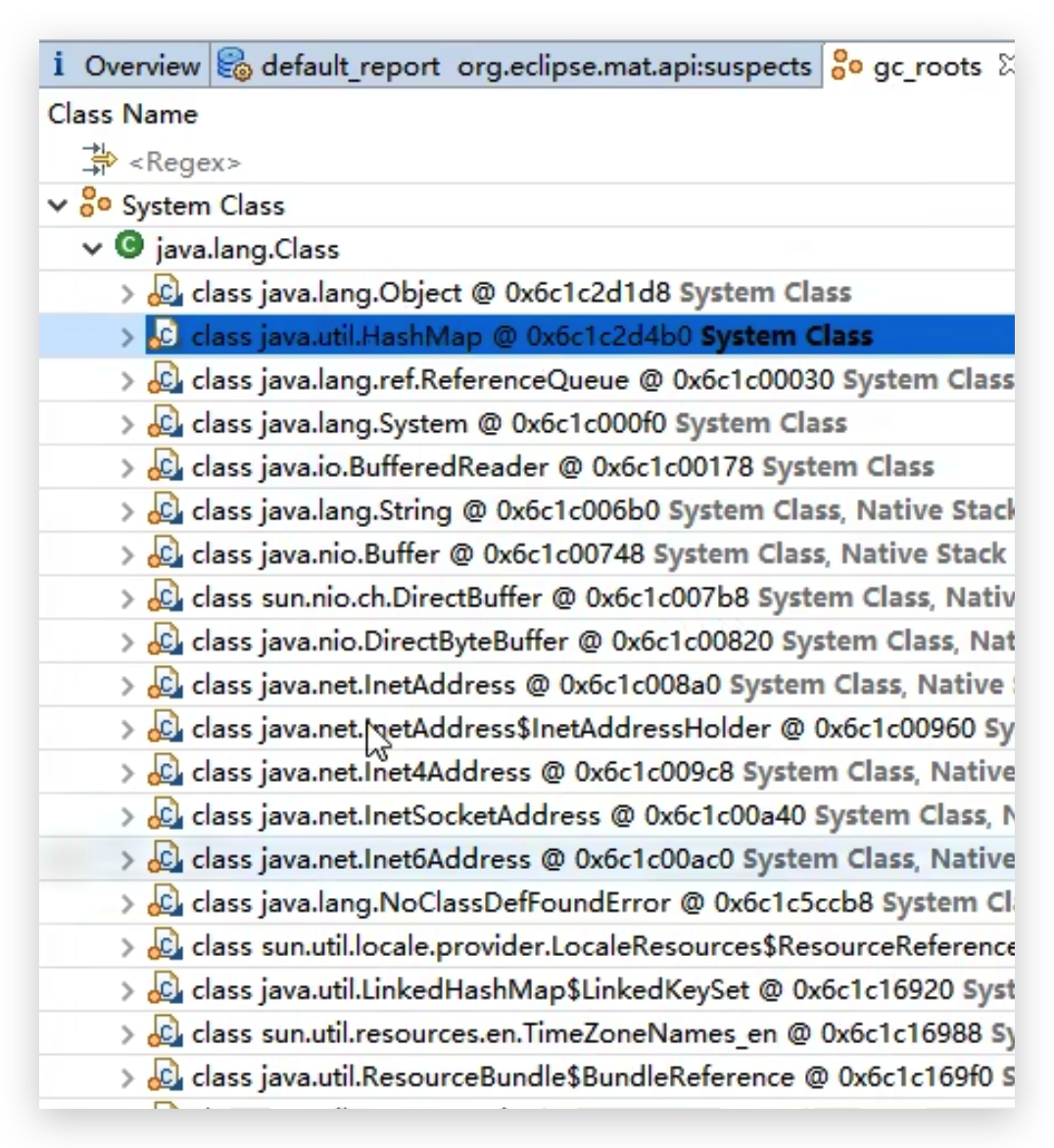Collapse the System Class node
Image resolution: width=1054 pixels, height=1148 pixels.
57,205
